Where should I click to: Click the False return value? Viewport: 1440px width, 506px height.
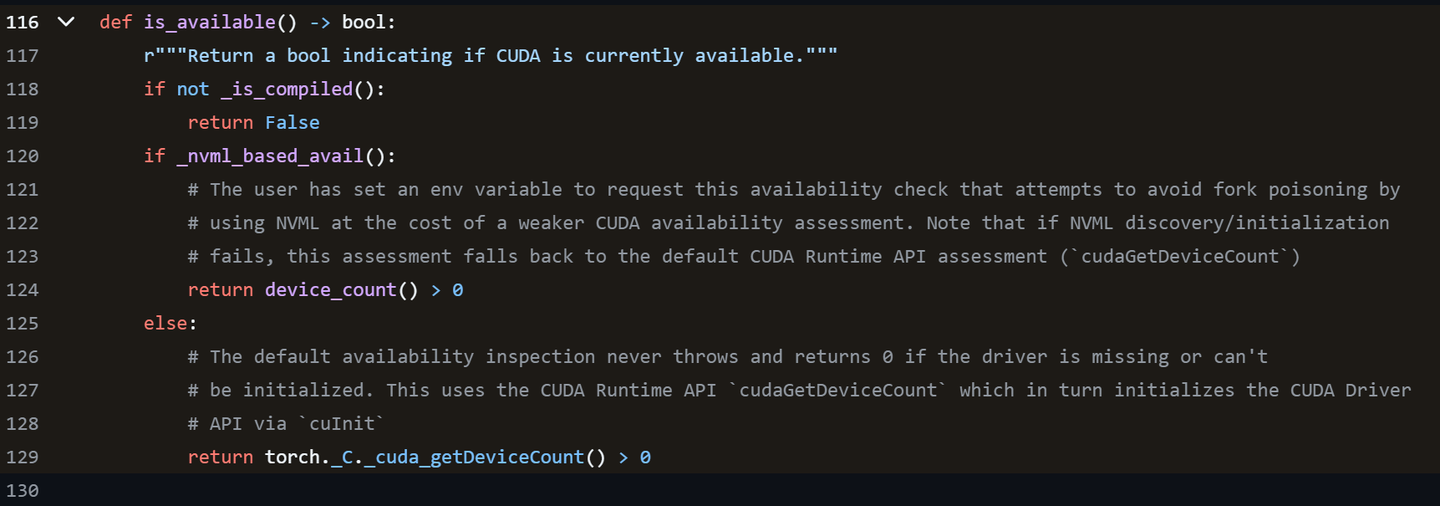tap(292, 123)
